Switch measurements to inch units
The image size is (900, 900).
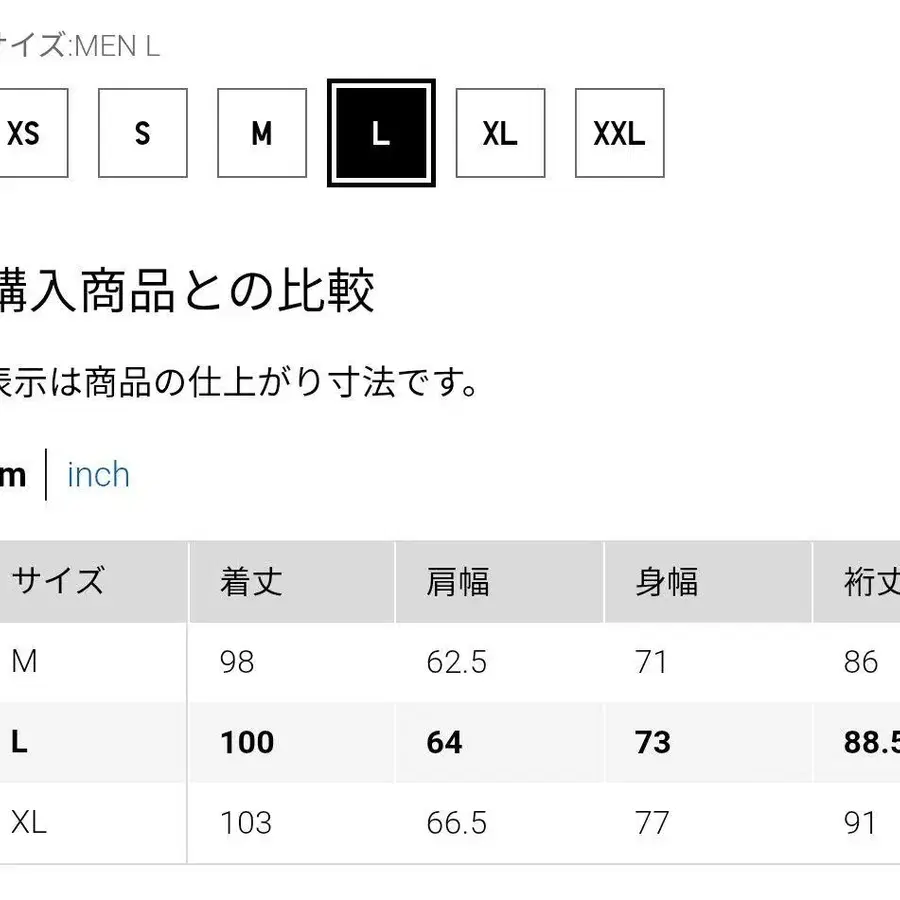(x=97, y=474)
